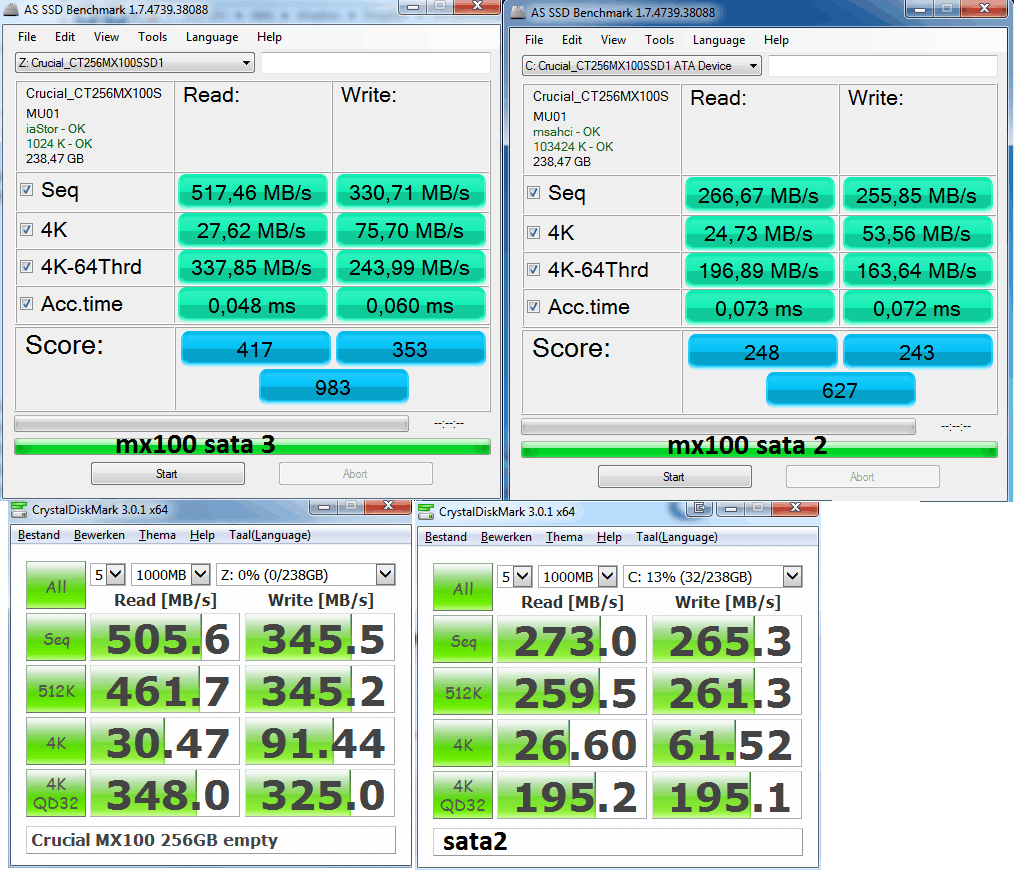
Task: Click Seq write value 255,85 MB/s
Action: [x=917, y=195]
